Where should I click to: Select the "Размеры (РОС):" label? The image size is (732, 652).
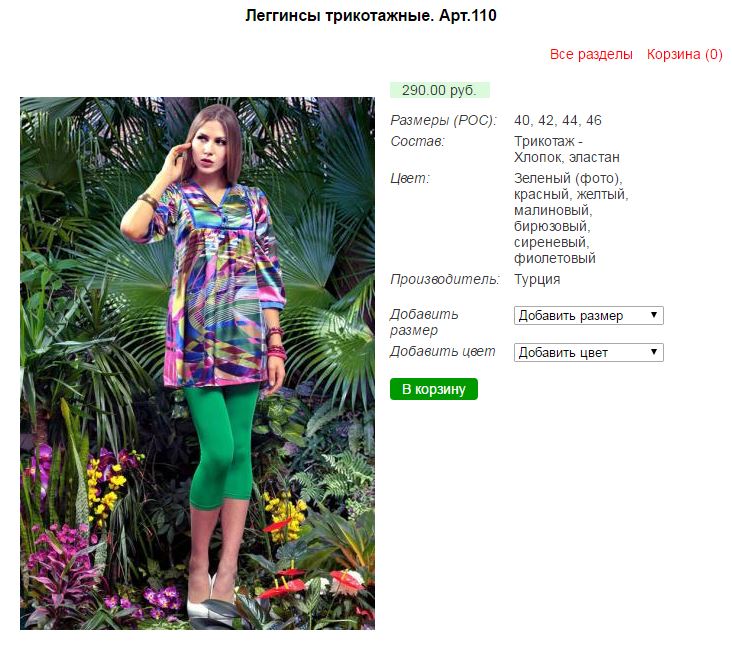(443, 120)
